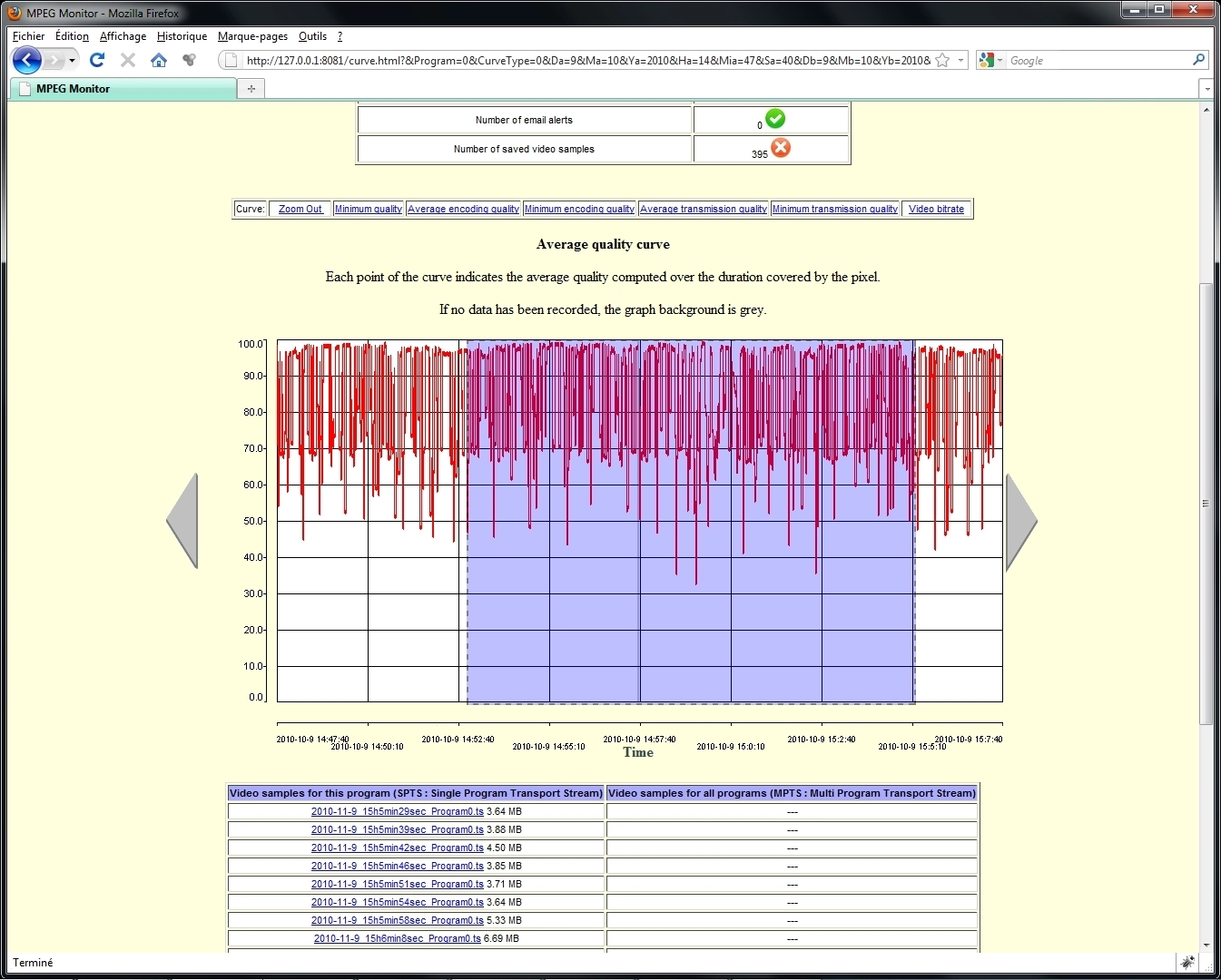Click the page vertical scrollbar thumb
Screen dimensions: 1221x980
[x=1206, y=503]
